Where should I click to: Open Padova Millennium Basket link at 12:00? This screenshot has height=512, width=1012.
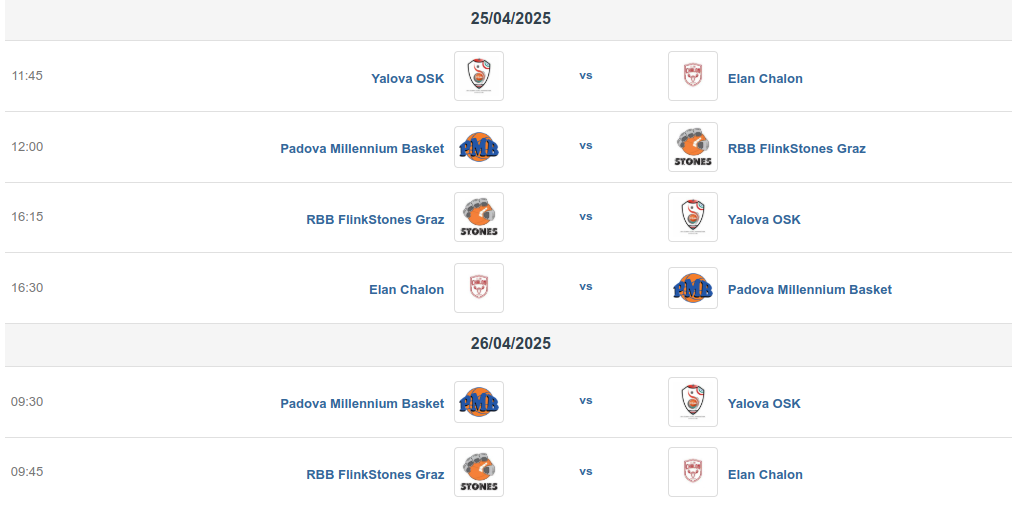tap(362, 149)
